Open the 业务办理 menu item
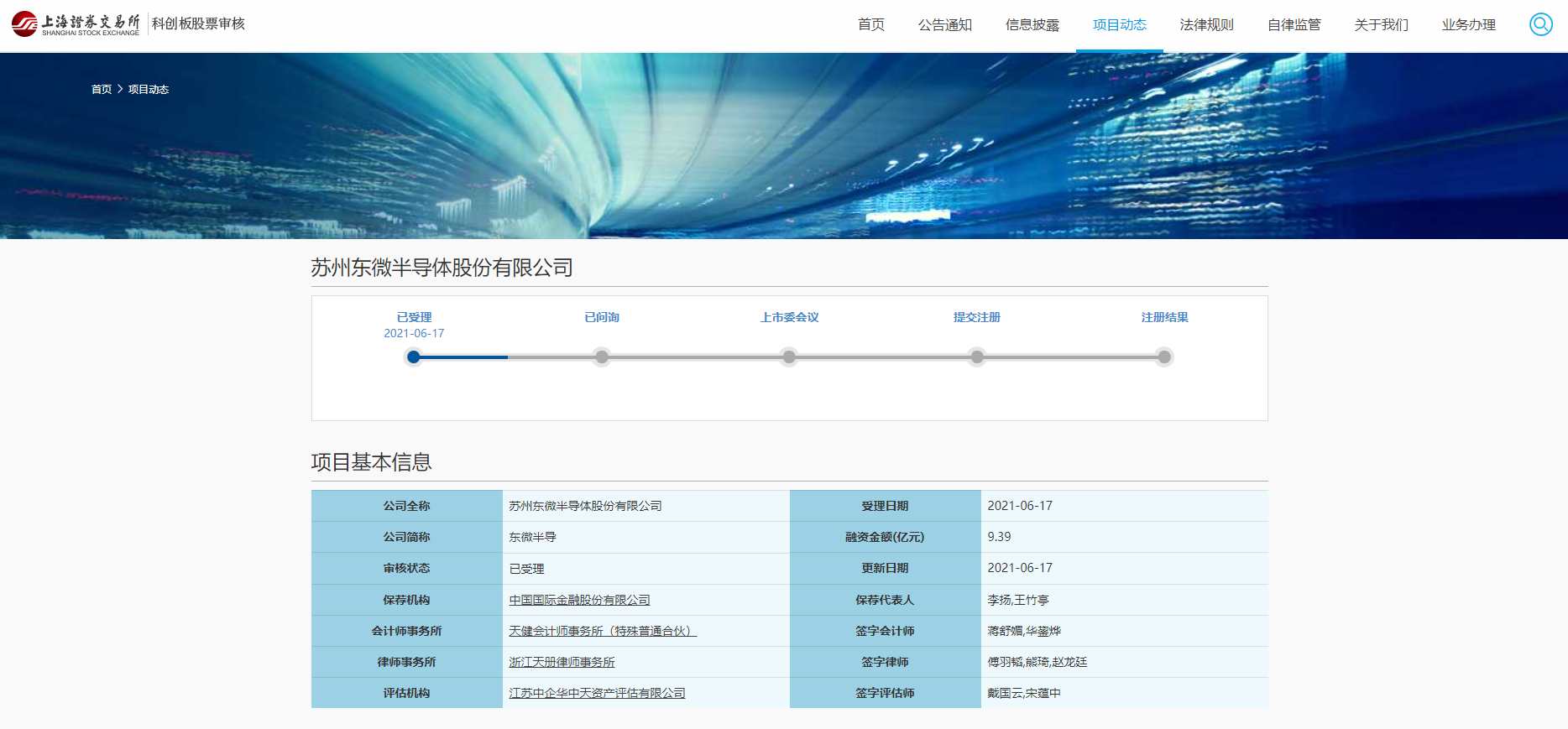Viewport: 1568px width, 729px height. 1469,25
